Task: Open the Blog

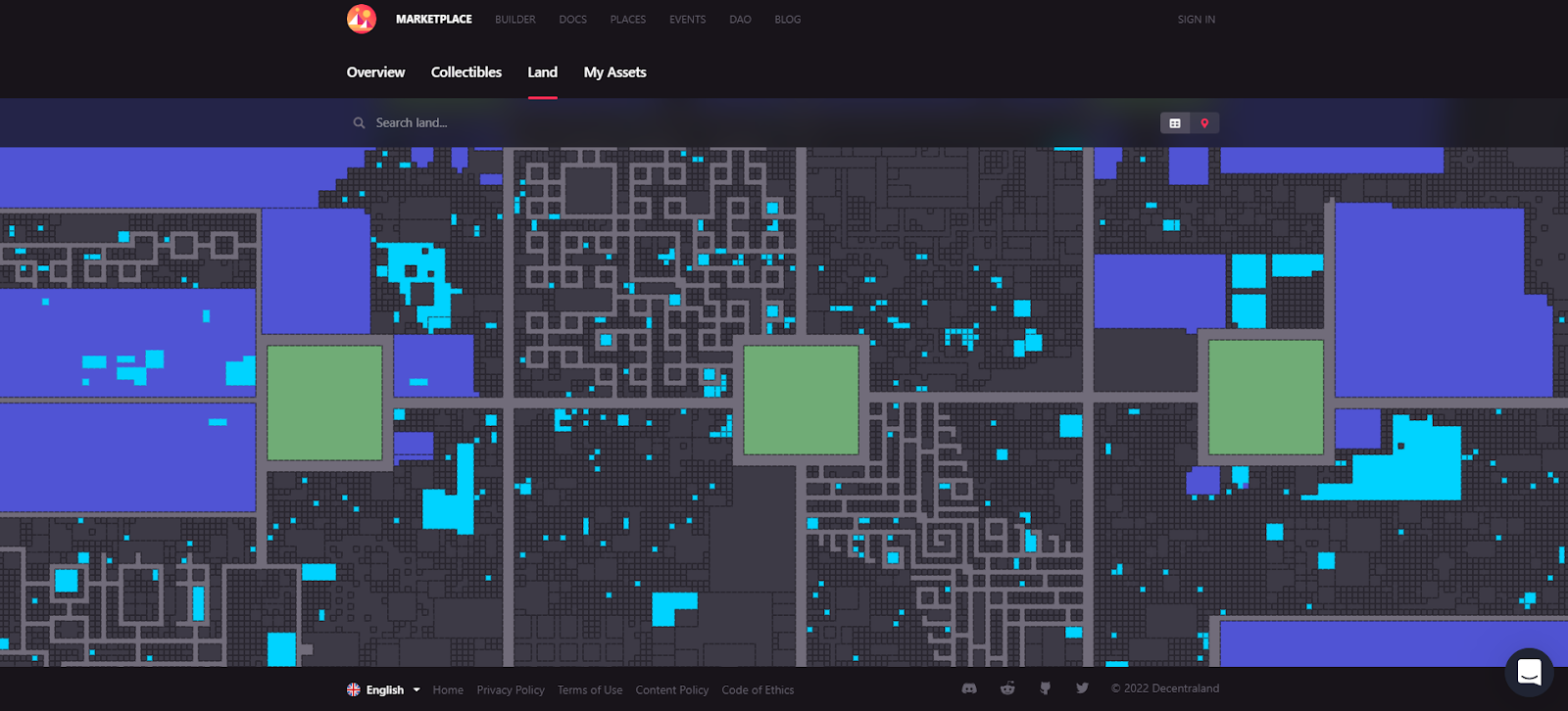Action: click(x=788, y=20)
